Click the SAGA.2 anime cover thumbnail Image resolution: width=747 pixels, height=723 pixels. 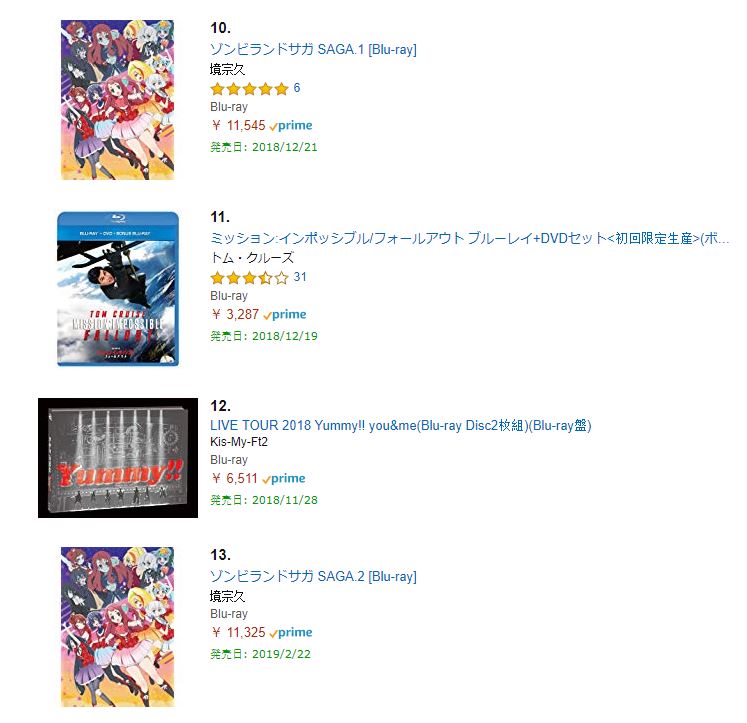[x=118, y=627]
